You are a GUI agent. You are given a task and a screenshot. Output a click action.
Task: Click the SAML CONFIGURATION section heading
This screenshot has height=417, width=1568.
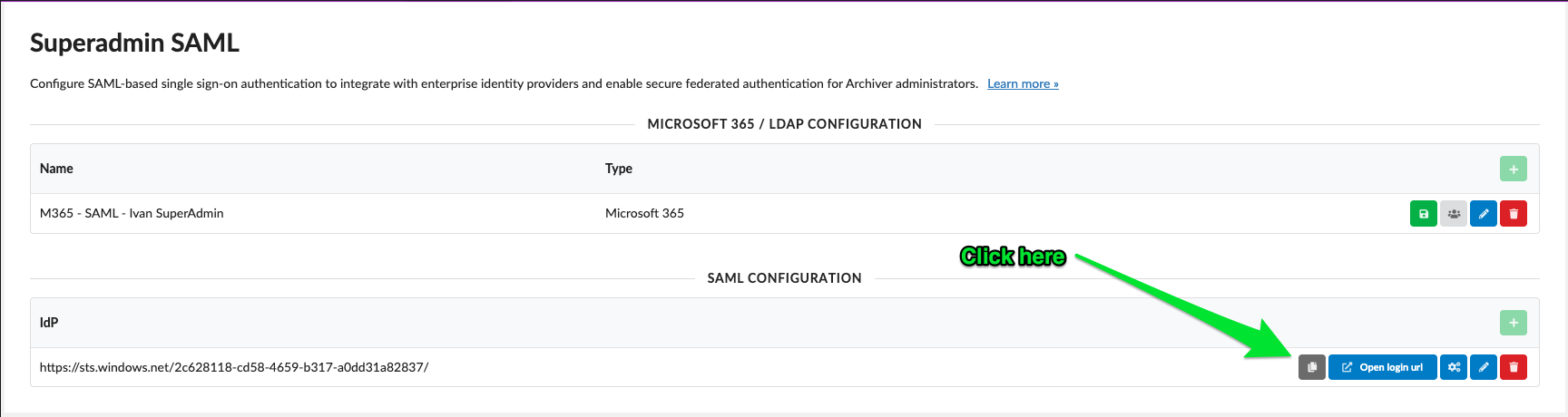point(785,278)
